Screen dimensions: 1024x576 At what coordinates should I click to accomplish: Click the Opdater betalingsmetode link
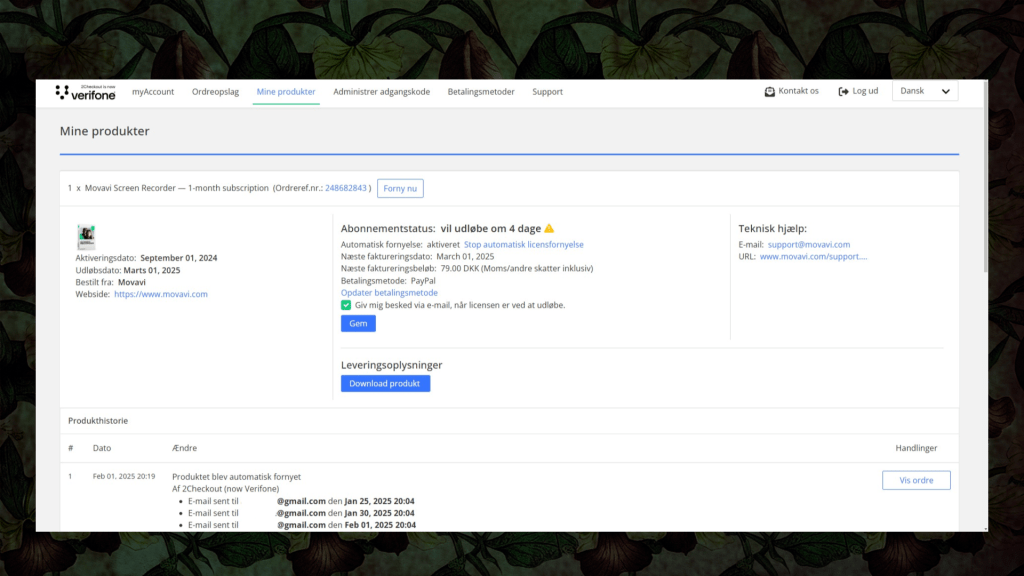(389, 293)
